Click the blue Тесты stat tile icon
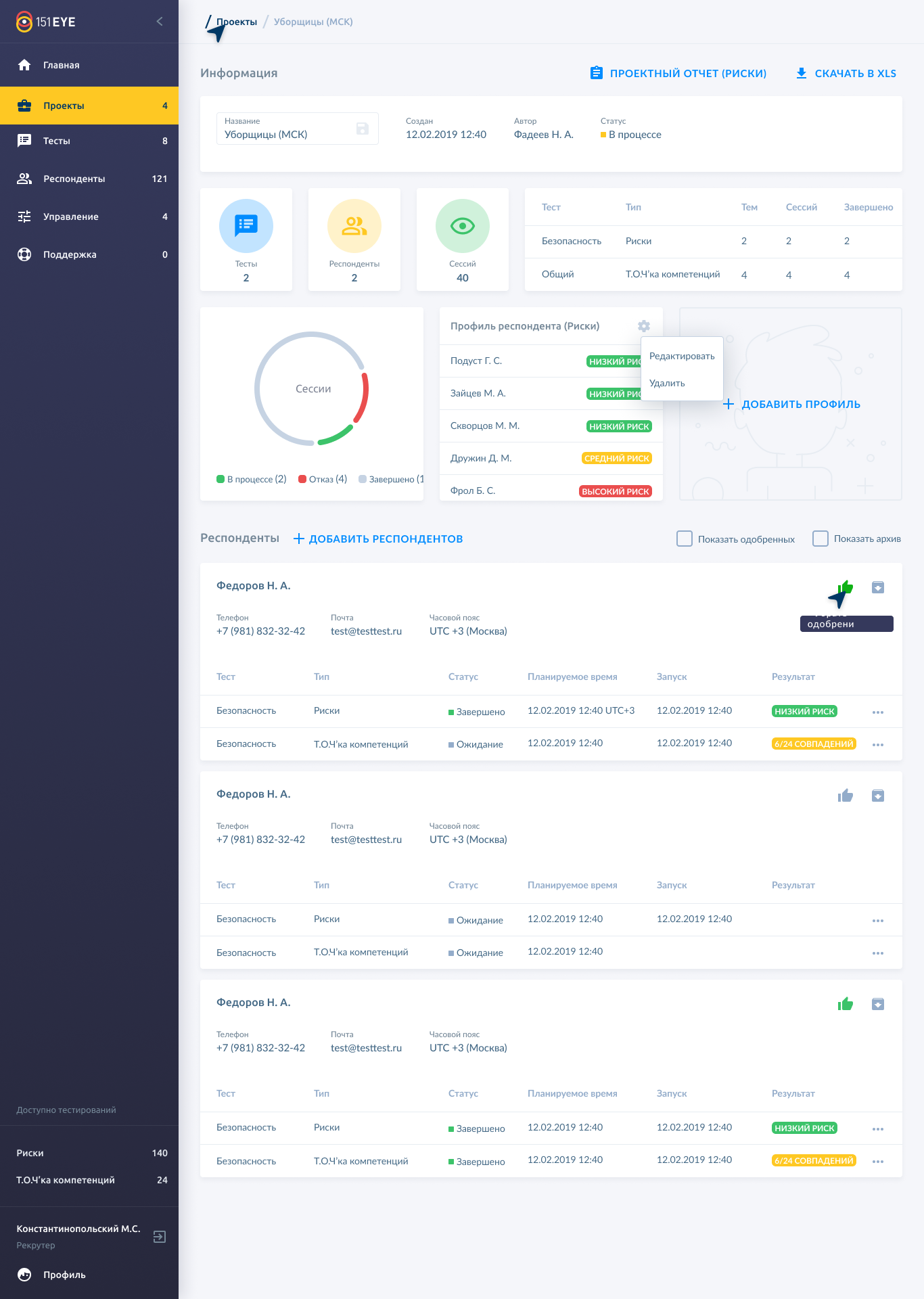Viewport: 924px width, 1299px height. coord(246,226)
